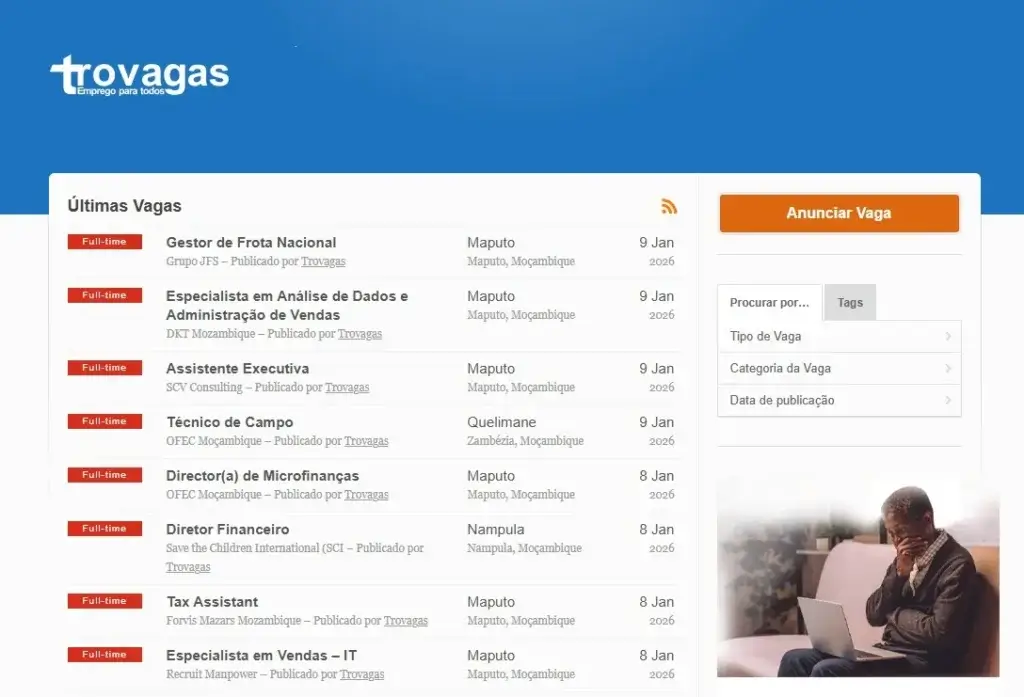
Task: Click Zambézia, Moçambique text
Action: tap(525, 441)
